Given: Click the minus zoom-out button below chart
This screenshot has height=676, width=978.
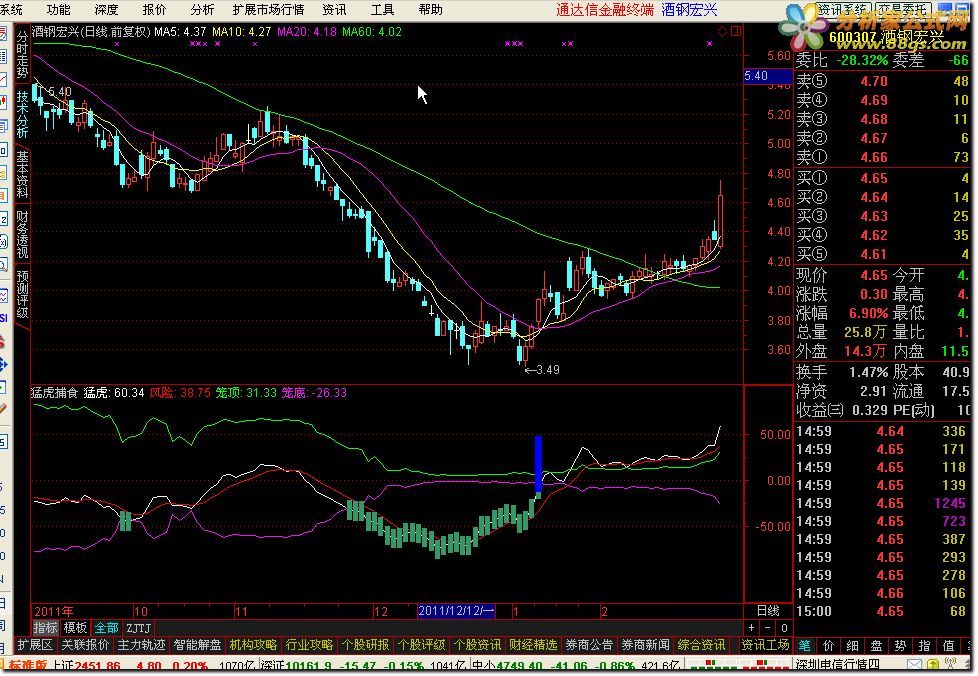Looking at the screenshot, I should coord(768,627).
